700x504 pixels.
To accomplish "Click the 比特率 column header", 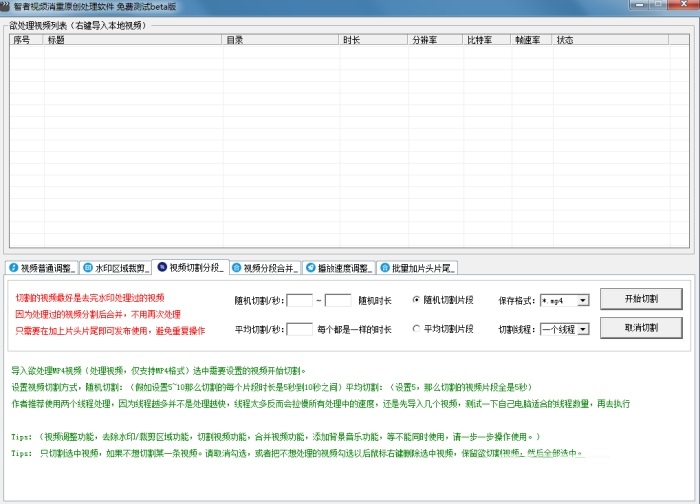I will click(x=486, y=41).
